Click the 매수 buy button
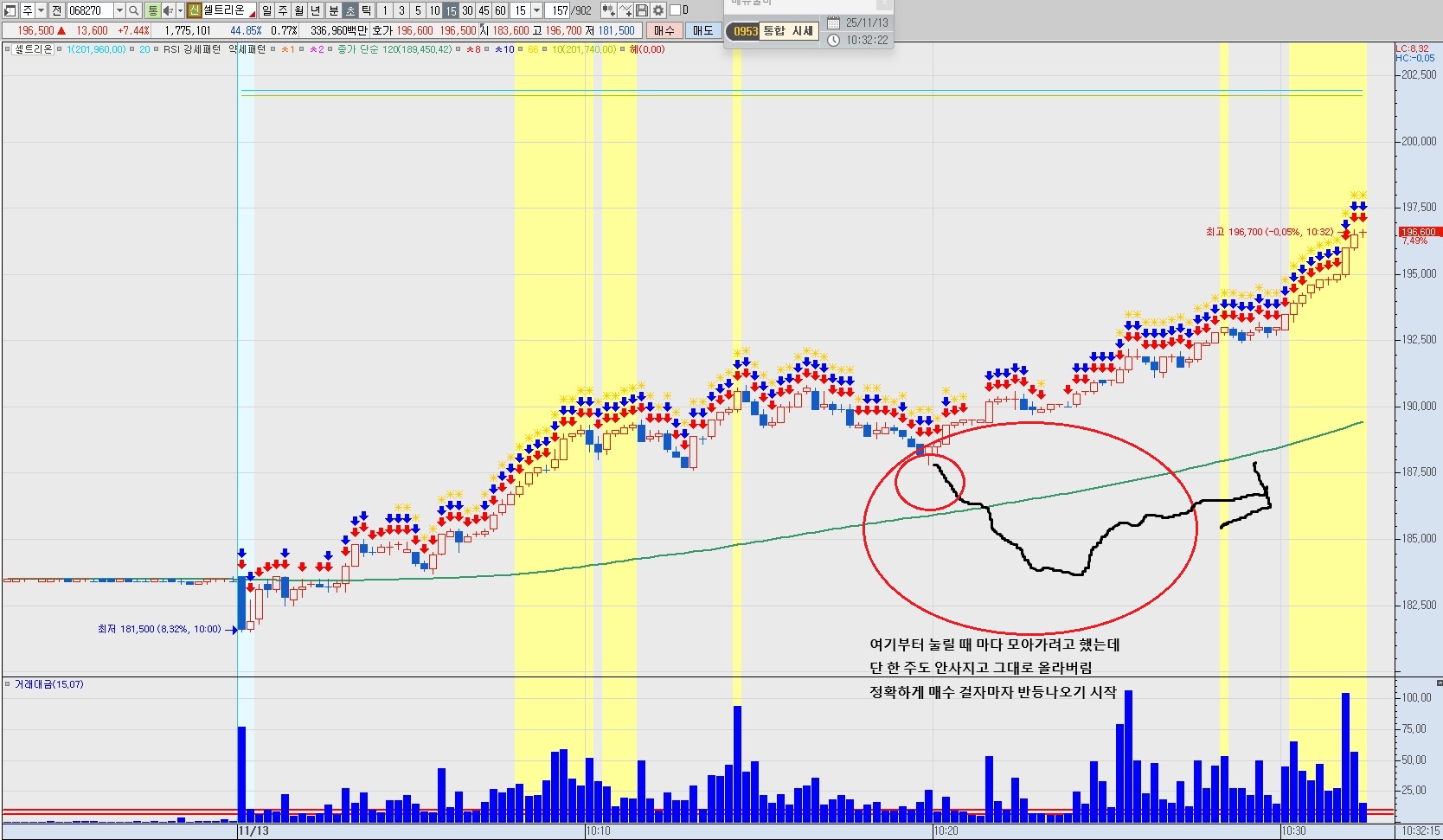Image resolution: width=1443 pixels, height=840 pixels. click(x=664, y=30)
